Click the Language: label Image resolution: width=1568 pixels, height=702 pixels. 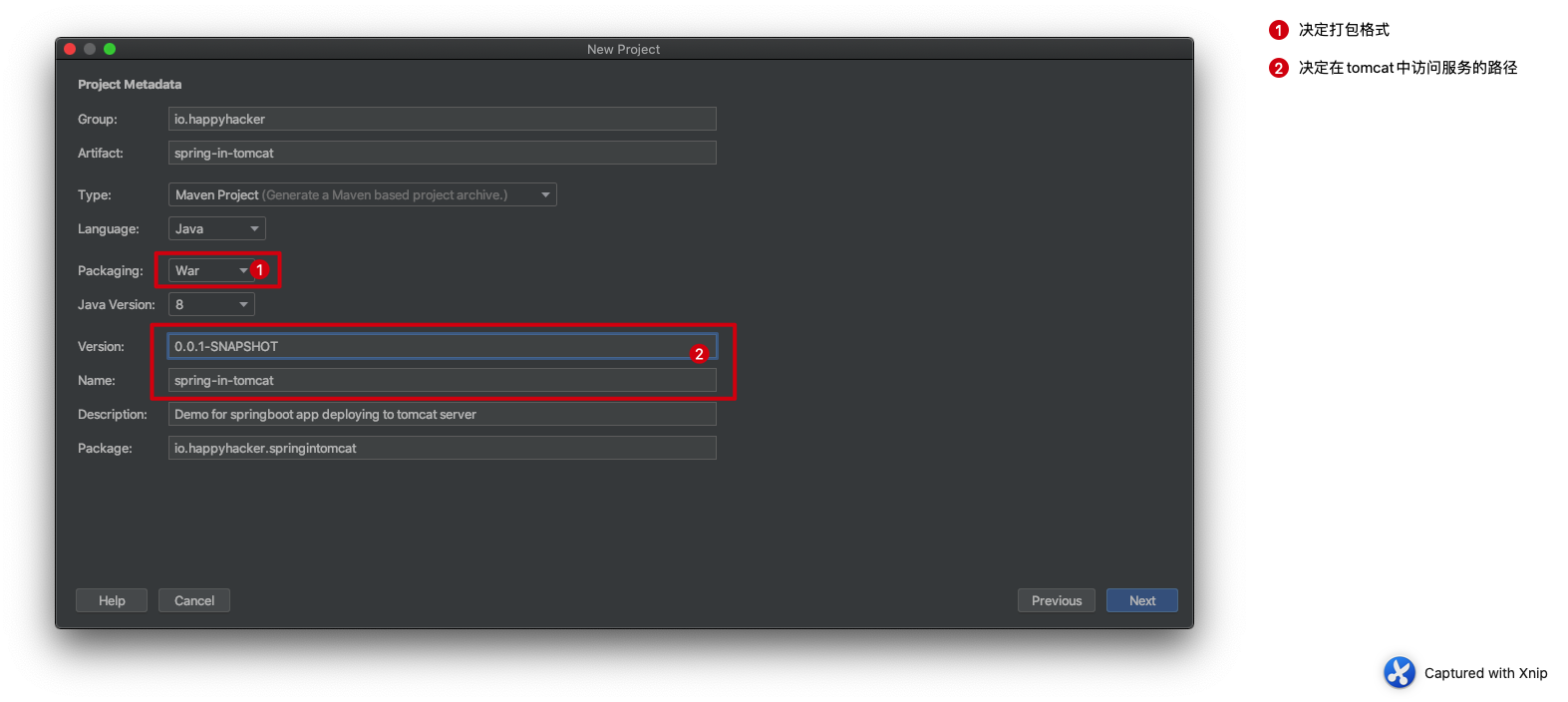(109, 229)
